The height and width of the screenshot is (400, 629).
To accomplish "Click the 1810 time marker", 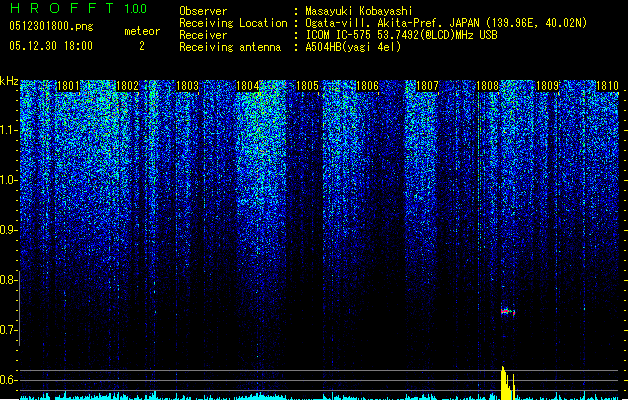I will (x=607, y=86).
